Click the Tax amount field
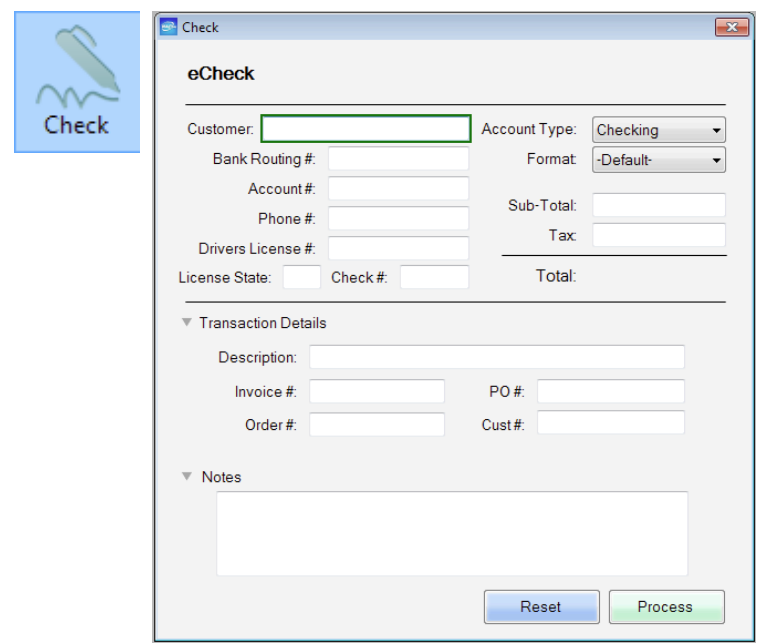This screenshot has width=768, height=644. (658, 235)
